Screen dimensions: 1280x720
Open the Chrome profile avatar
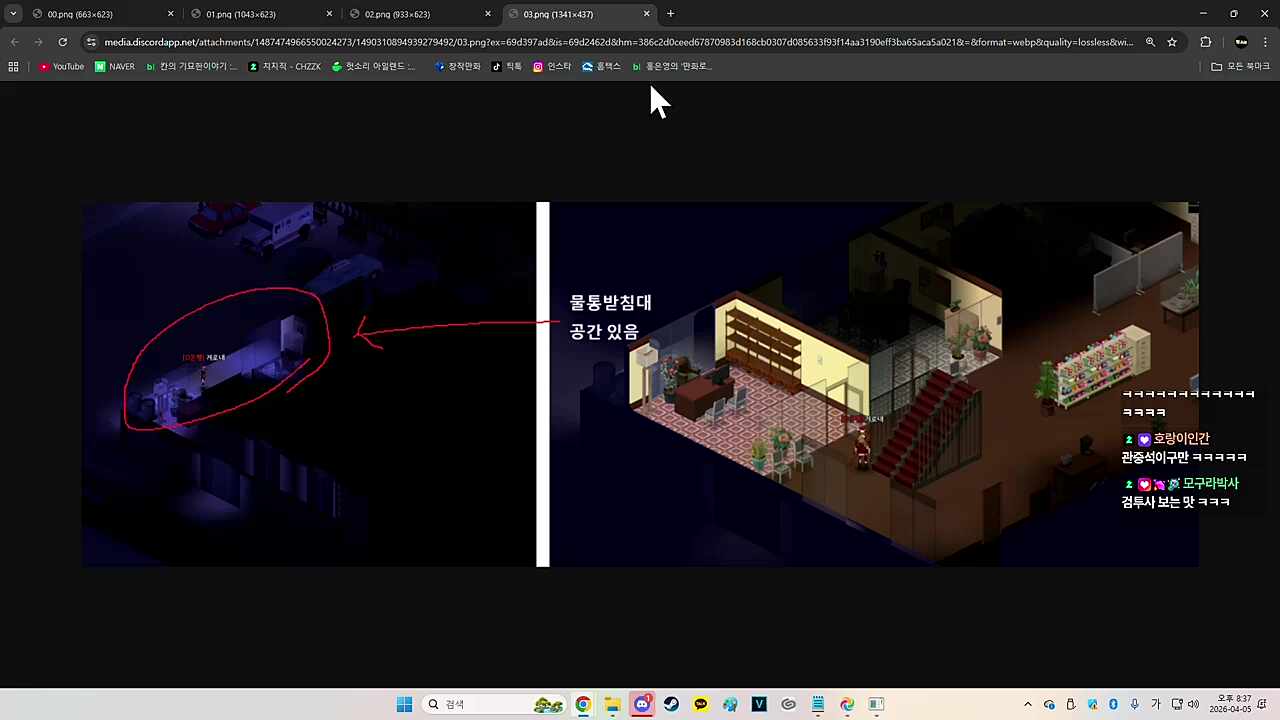point(1241,42)
